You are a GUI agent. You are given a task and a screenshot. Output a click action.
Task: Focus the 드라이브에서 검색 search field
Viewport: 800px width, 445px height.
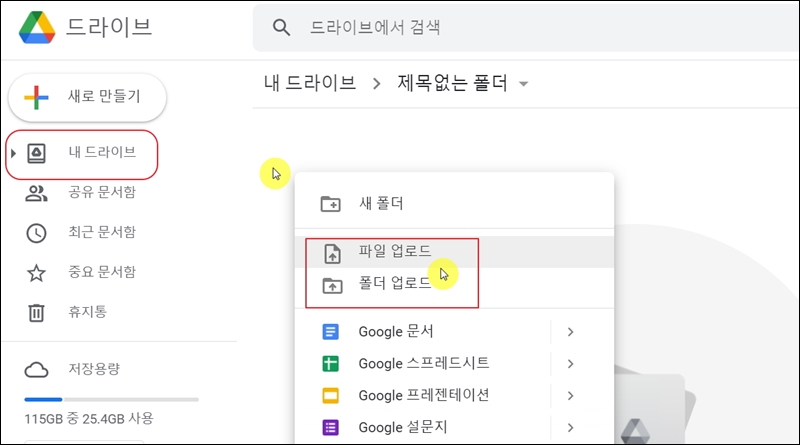[x=526, y=28]
